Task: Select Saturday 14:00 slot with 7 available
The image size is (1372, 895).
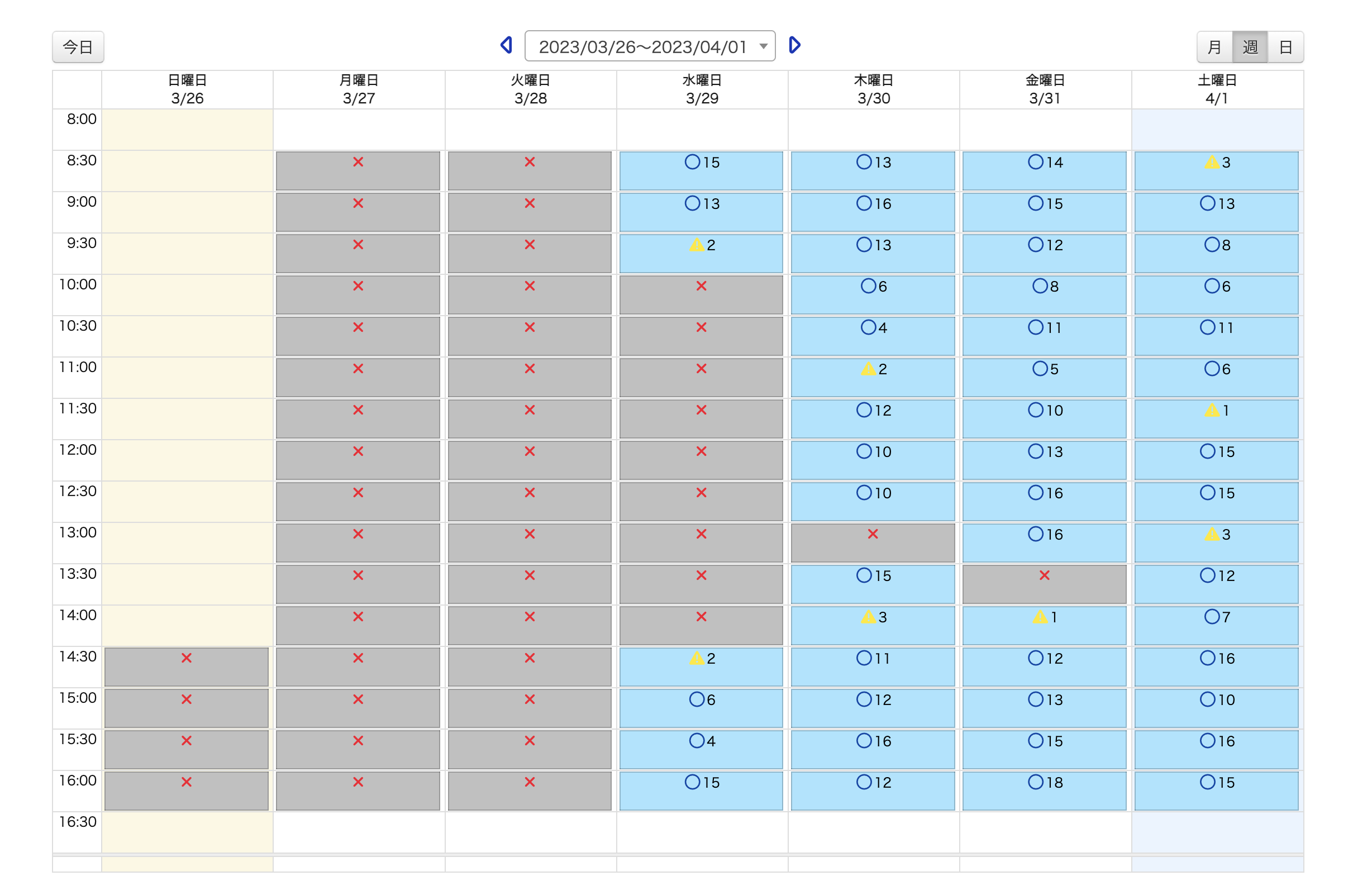Action: (1216, 625)
